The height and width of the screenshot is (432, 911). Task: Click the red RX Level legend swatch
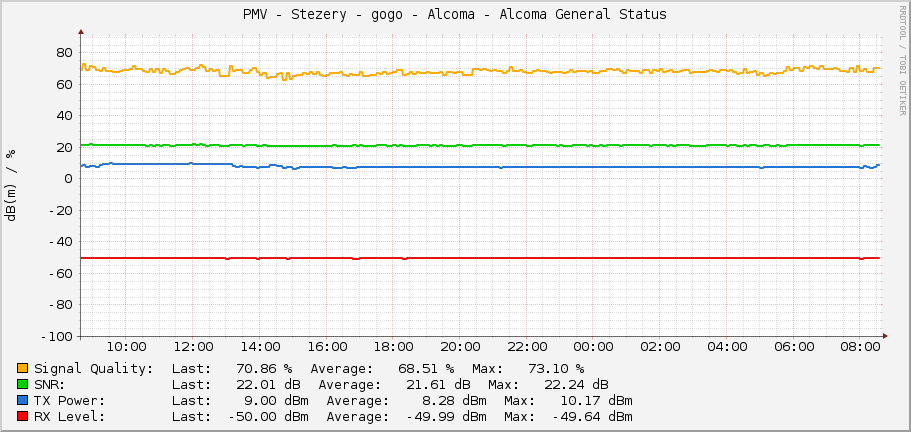(22, 416)
